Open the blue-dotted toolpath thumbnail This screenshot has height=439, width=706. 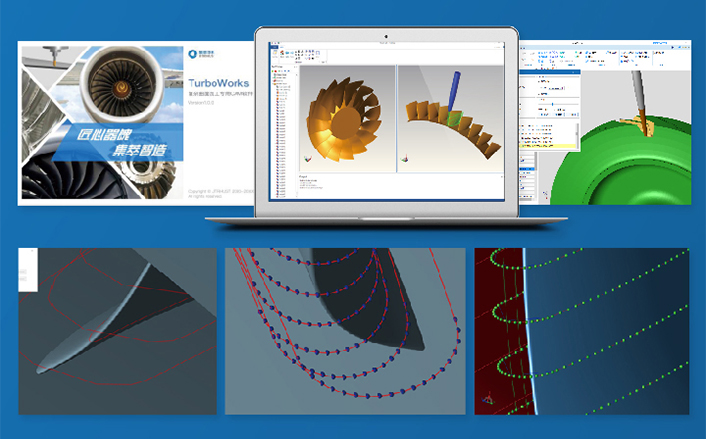pos(345,331)
